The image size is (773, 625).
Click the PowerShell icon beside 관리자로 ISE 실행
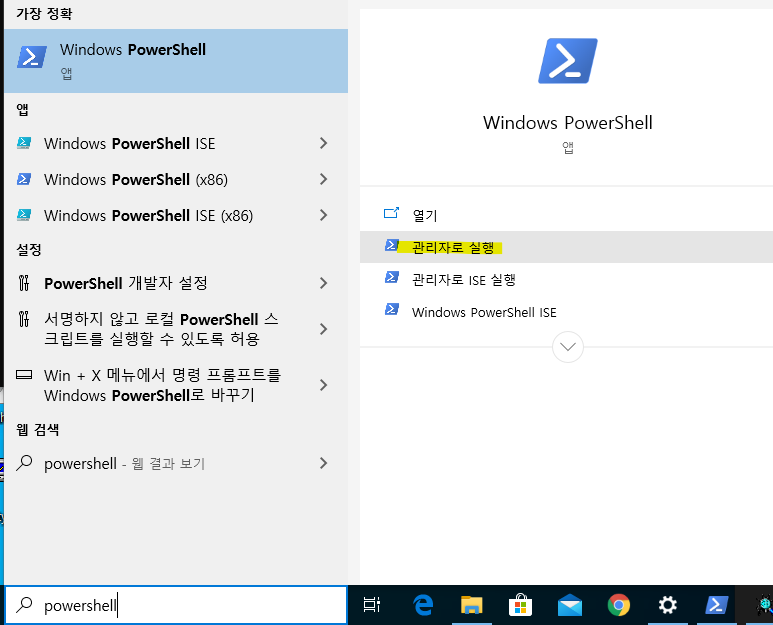392,278
